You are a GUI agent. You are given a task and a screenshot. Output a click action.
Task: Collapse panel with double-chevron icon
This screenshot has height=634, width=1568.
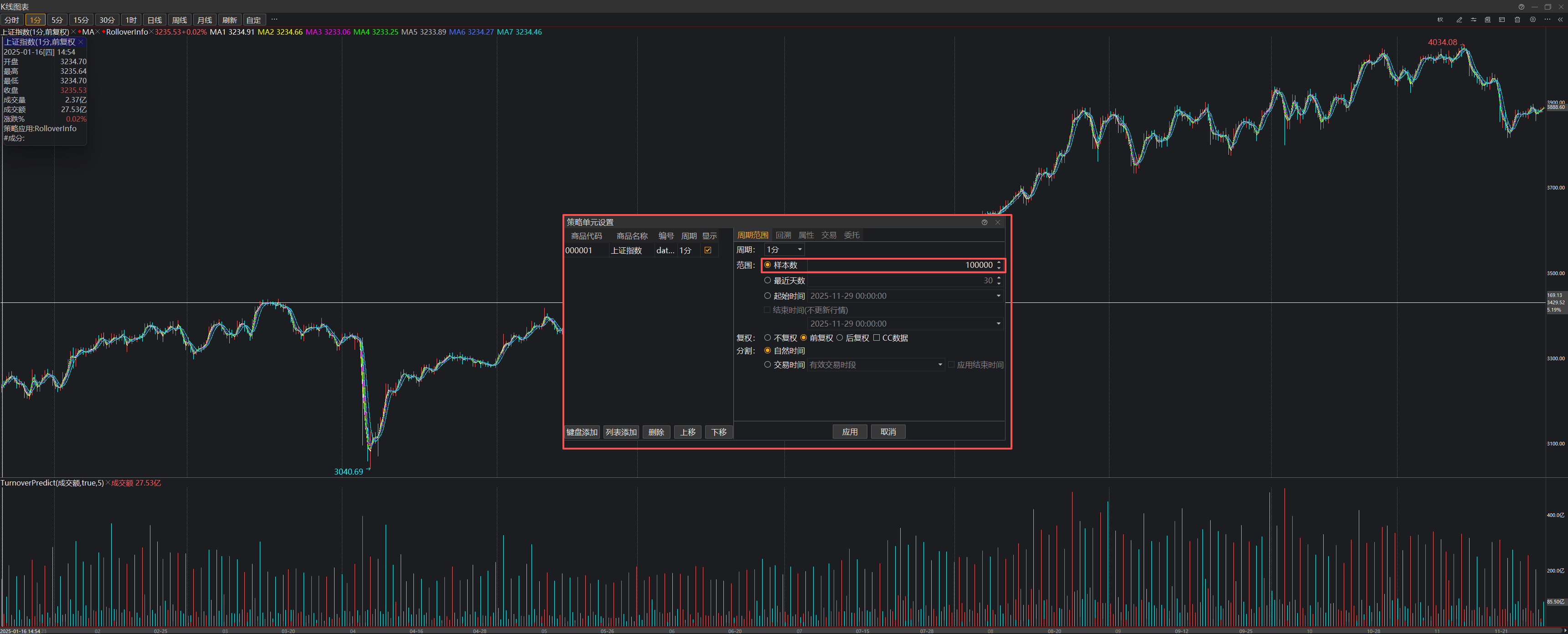click(x=1561, y=20)
